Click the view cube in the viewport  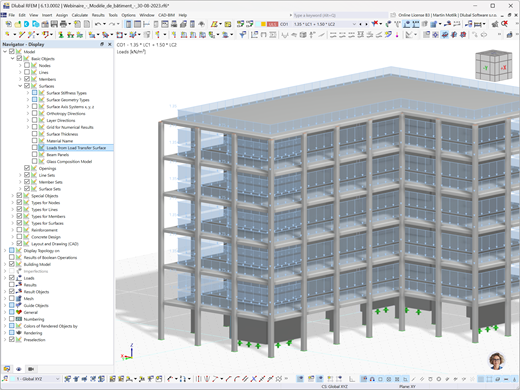coord(493,66)
